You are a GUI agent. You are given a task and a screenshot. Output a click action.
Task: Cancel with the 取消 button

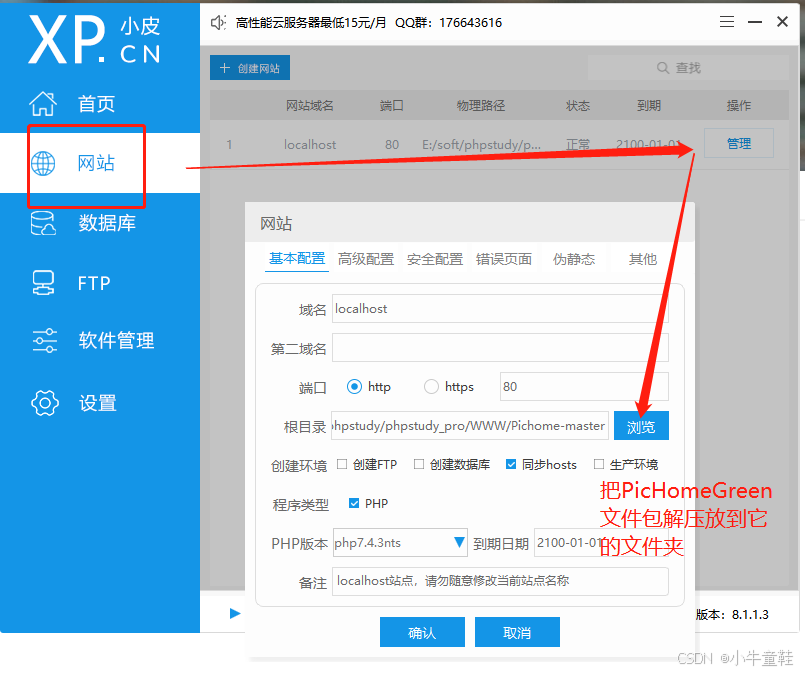(x=517, y=632)
